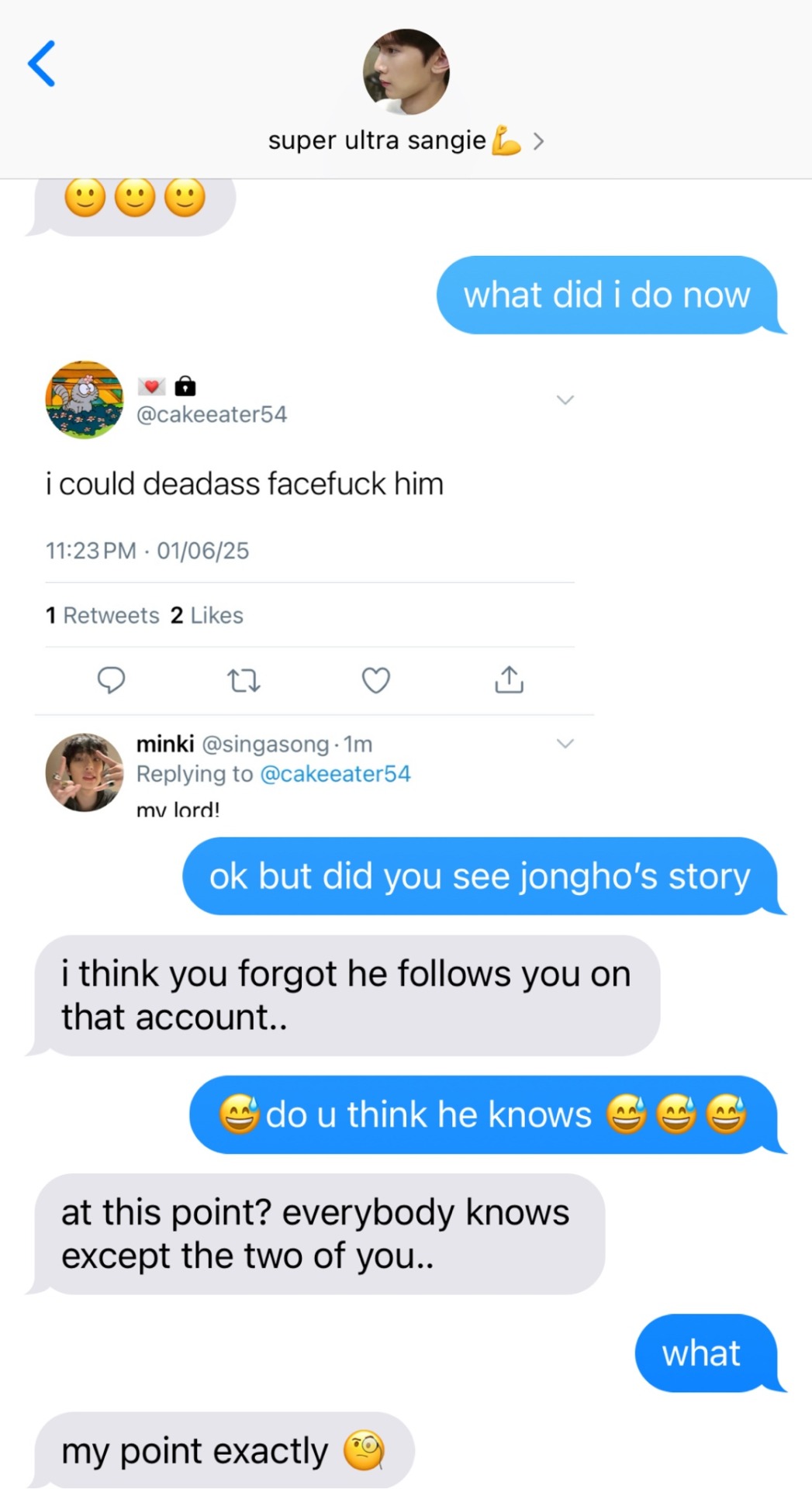Image resolution: width=812 pixels, height=1489 pixels.
Task: Expand the dropdown chevron on cakeeater54 tweet
Action: coord(565,400)
